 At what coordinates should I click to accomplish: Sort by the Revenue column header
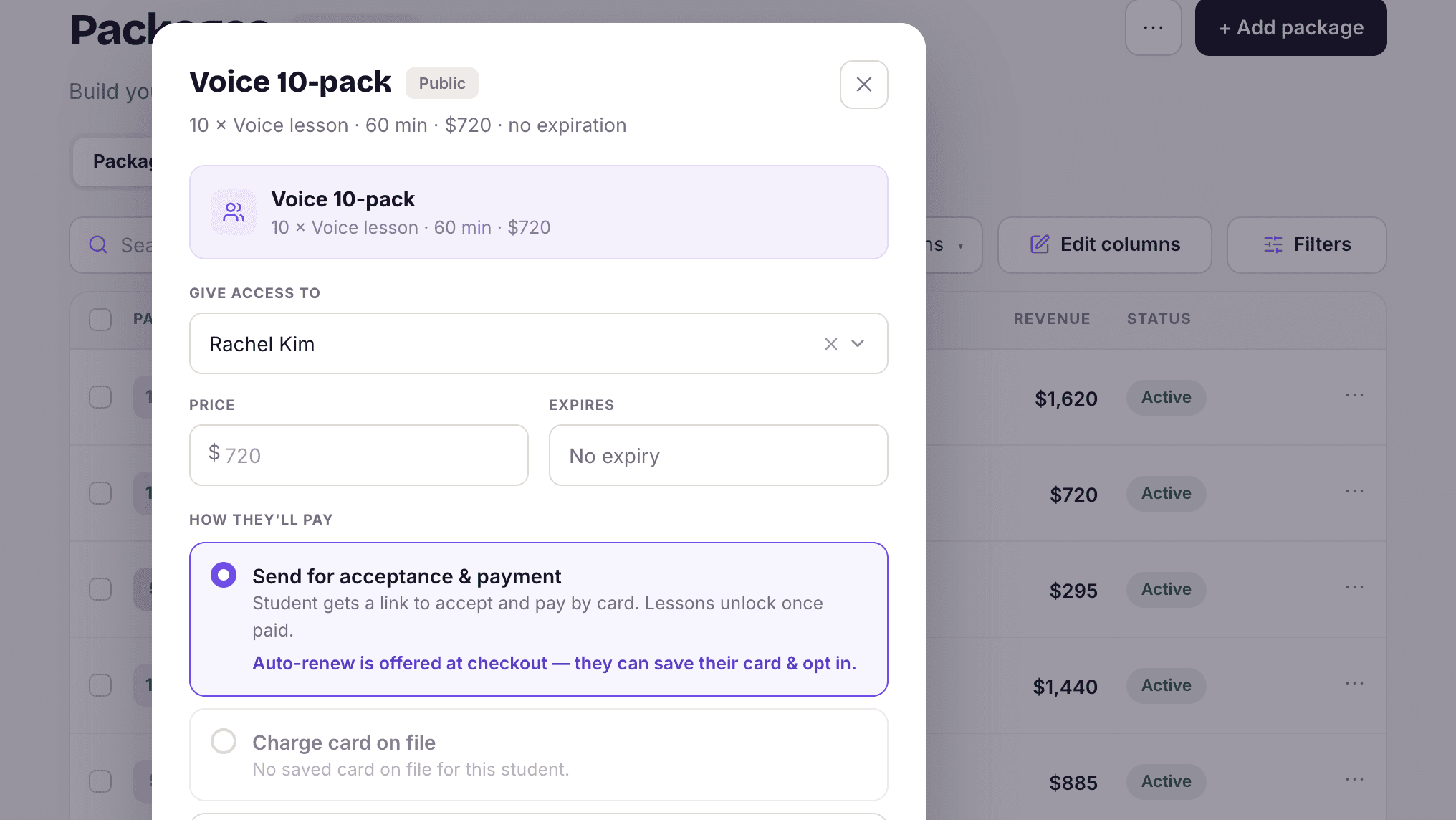click(1051, 319)
